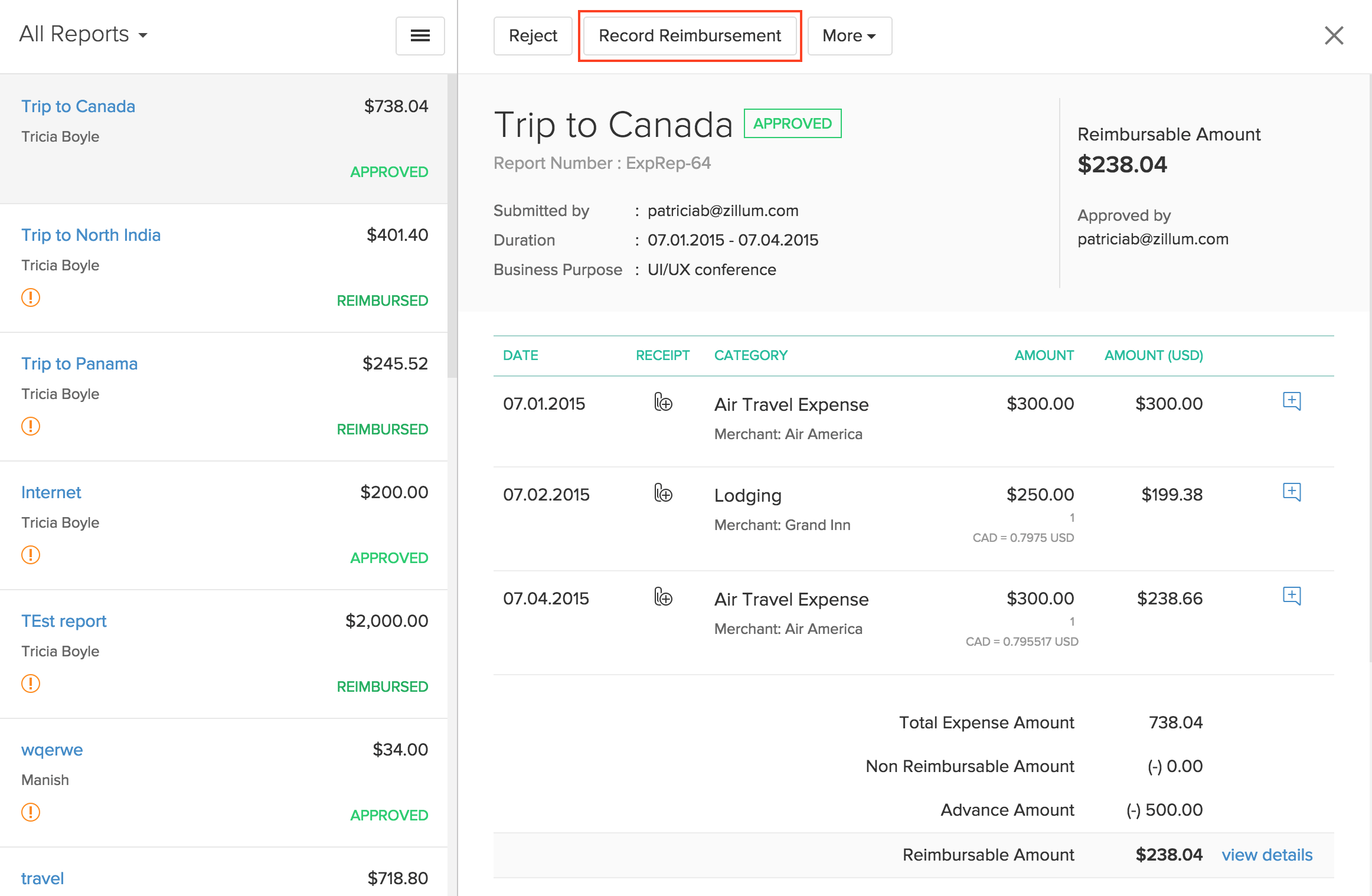Click the warning icon on the wqerwe report

(30, 812)
